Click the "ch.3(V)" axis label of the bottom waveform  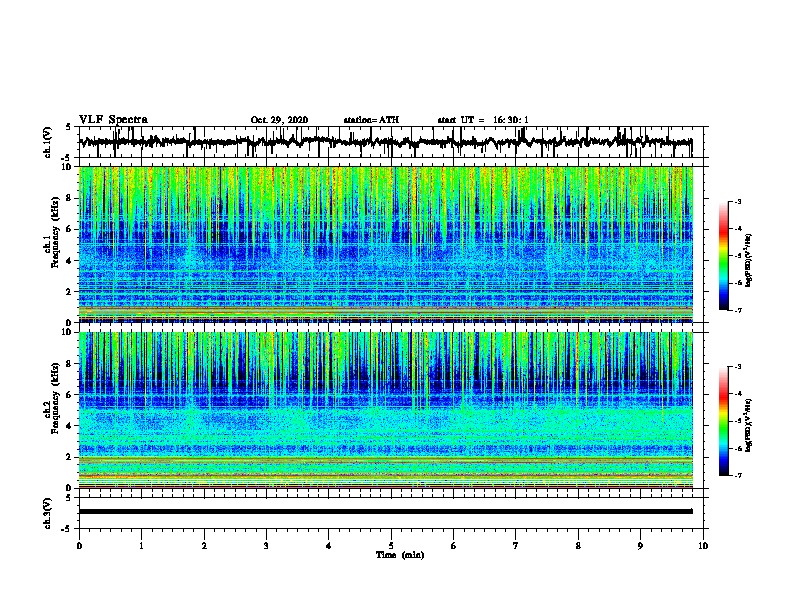pyautogui.click(x=48, y=513)
